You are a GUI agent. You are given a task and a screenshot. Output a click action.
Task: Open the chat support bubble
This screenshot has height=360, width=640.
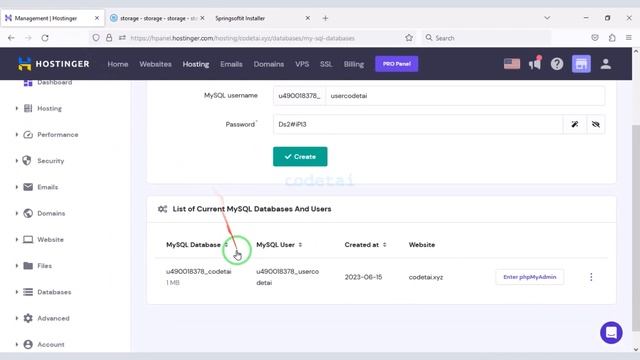(611, 333)
